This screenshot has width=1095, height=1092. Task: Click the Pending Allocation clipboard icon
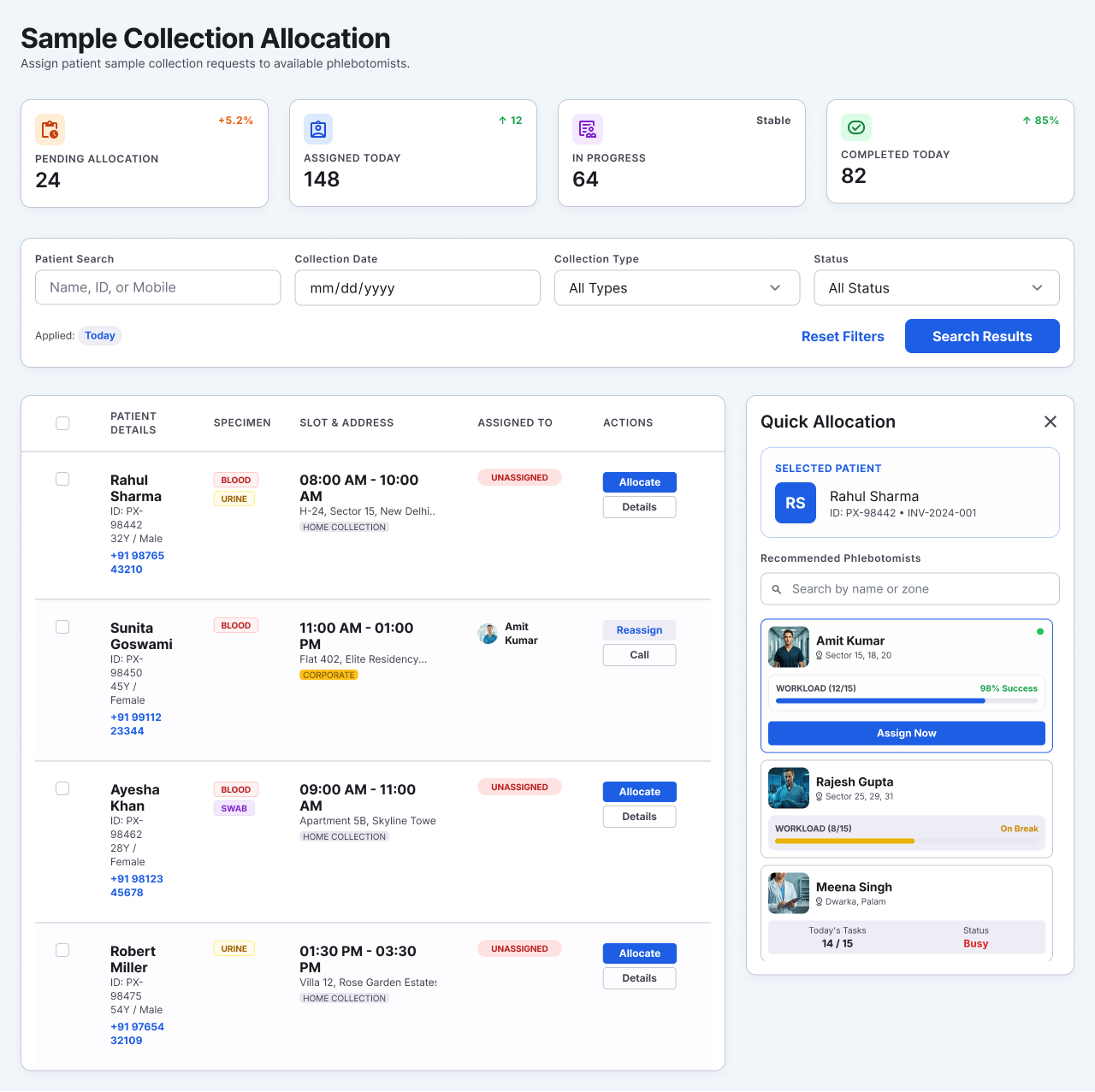click(x=50, y=129)
